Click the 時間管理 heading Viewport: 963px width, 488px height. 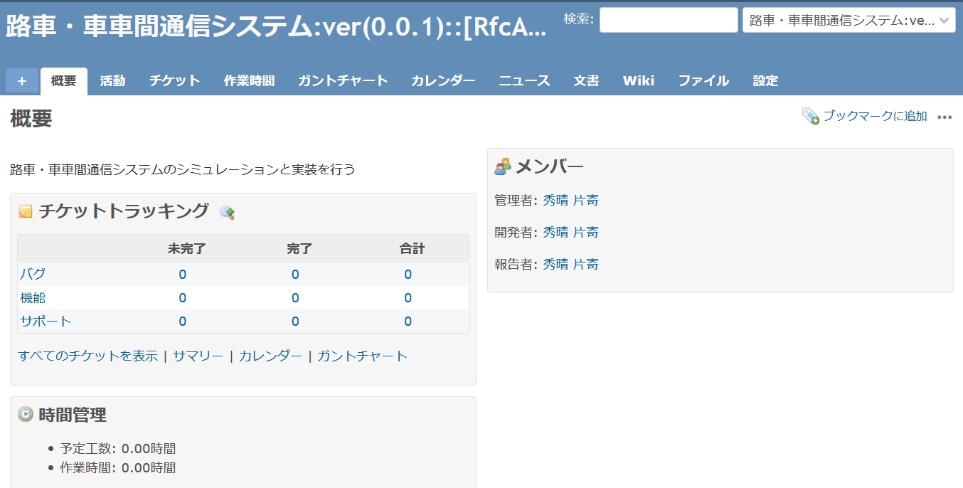[x=72, y=415]
